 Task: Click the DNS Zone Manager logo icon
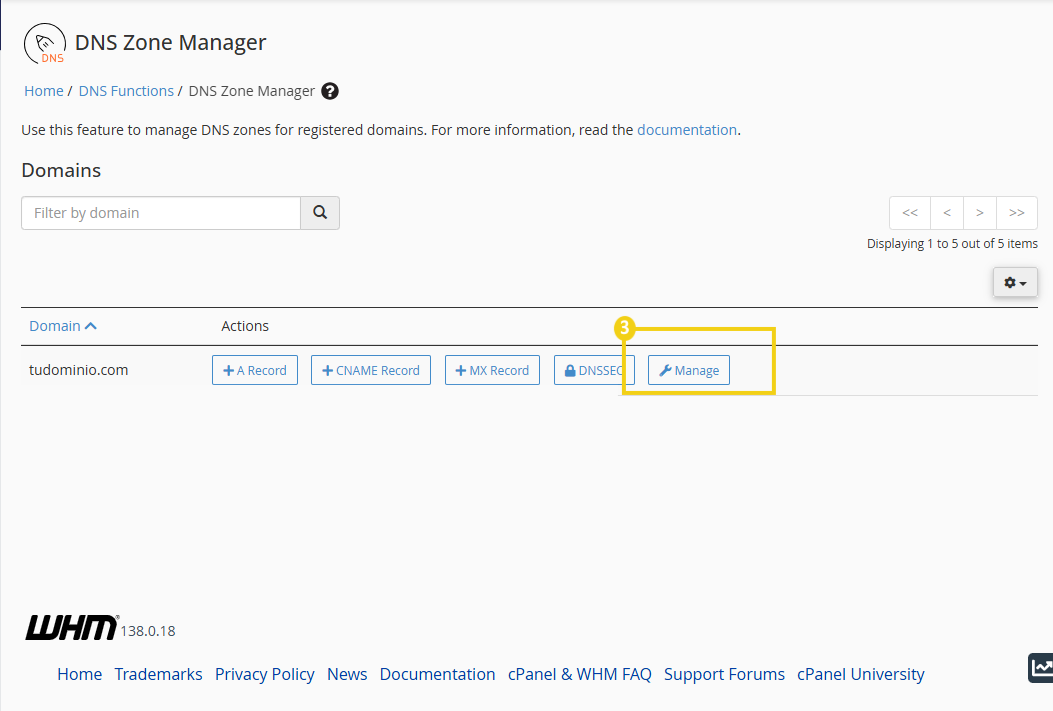[45, 44]
